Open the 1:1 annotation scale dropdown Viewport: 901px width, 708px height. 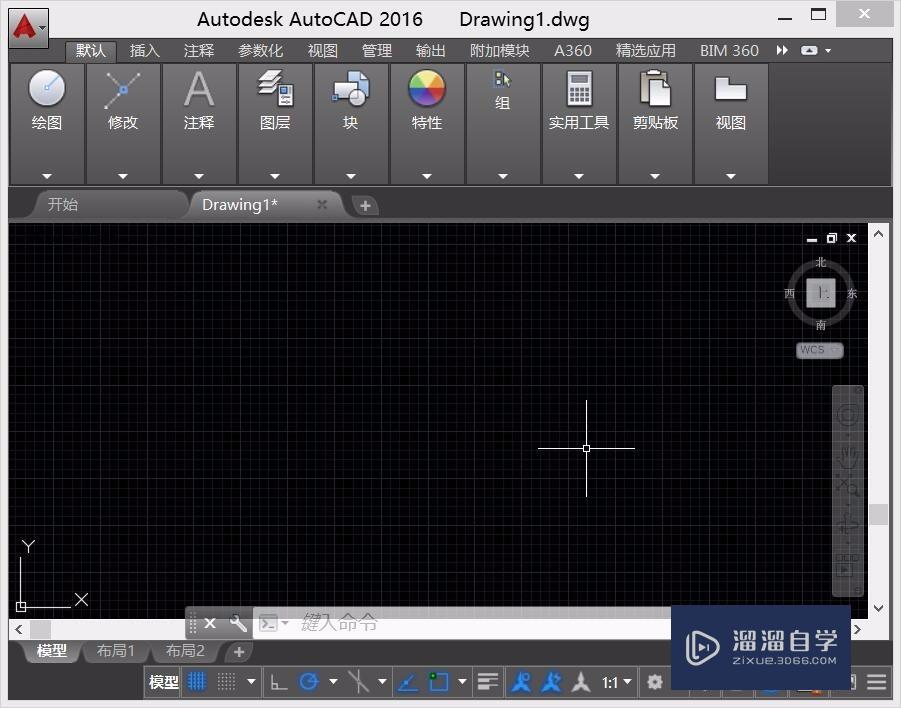[x=617, y=682]
